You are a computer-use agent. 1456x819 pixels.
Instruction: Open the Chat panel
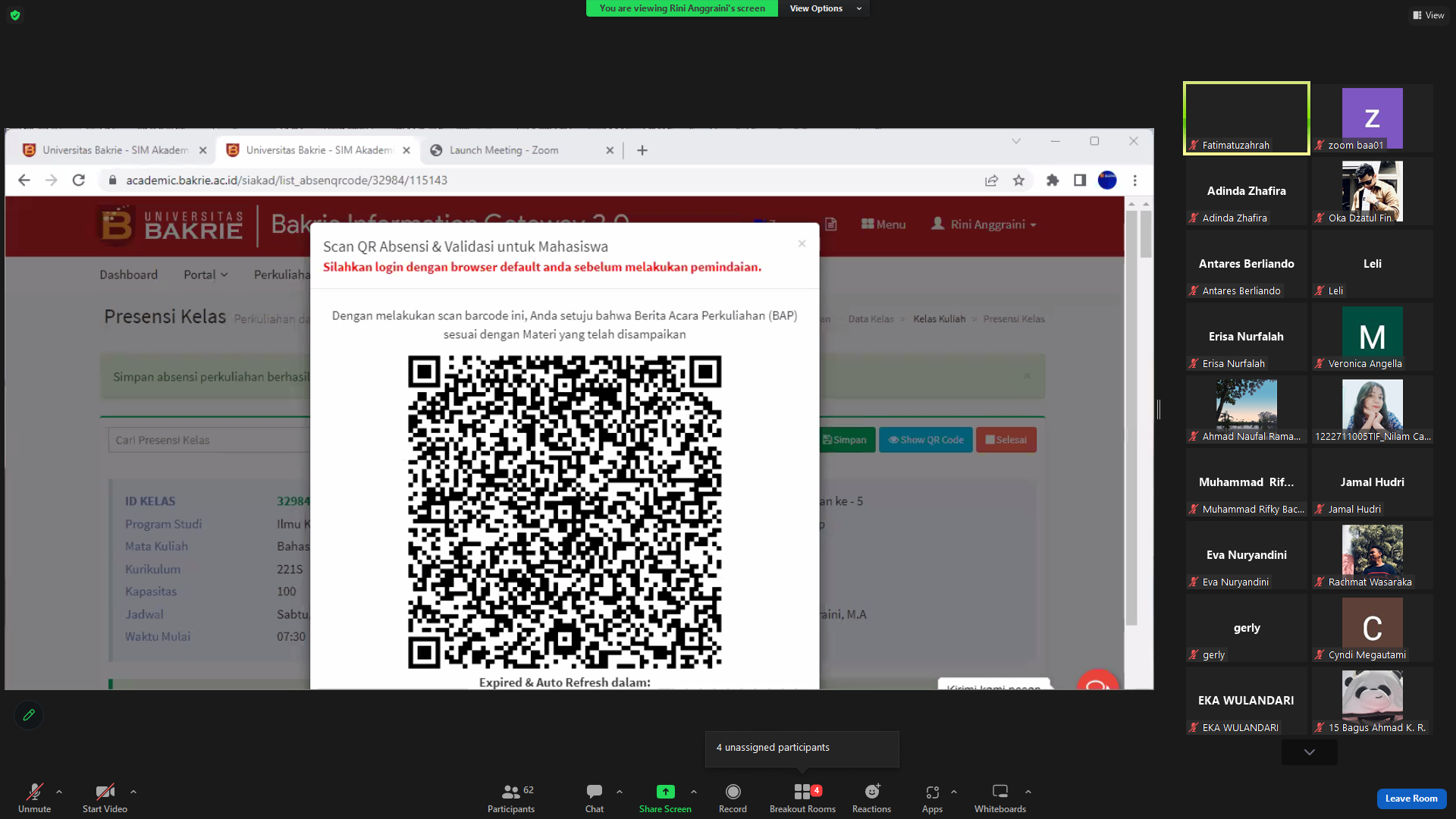click(595, 798)
